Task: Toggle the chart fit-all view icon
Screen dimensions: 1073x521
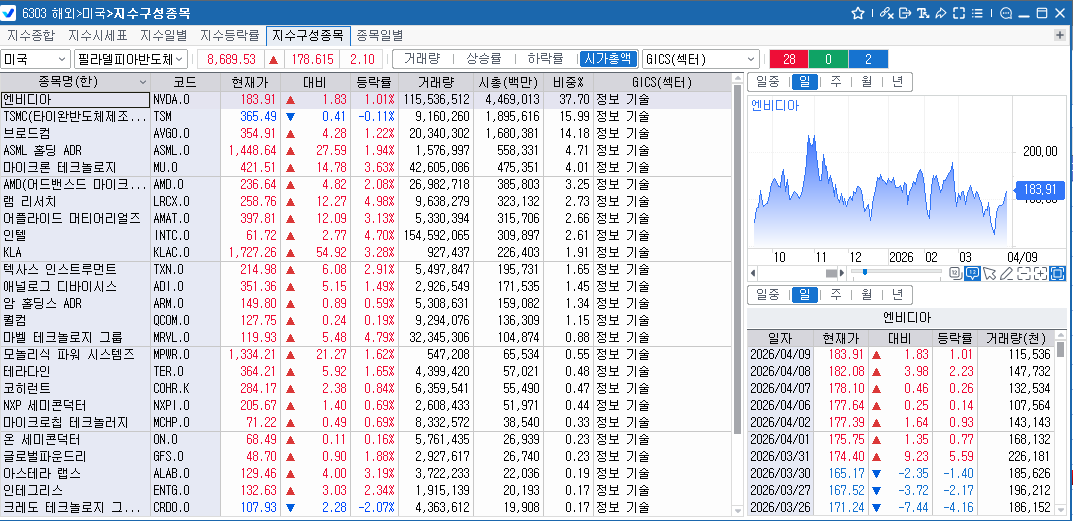Action: click(1057, 273)
